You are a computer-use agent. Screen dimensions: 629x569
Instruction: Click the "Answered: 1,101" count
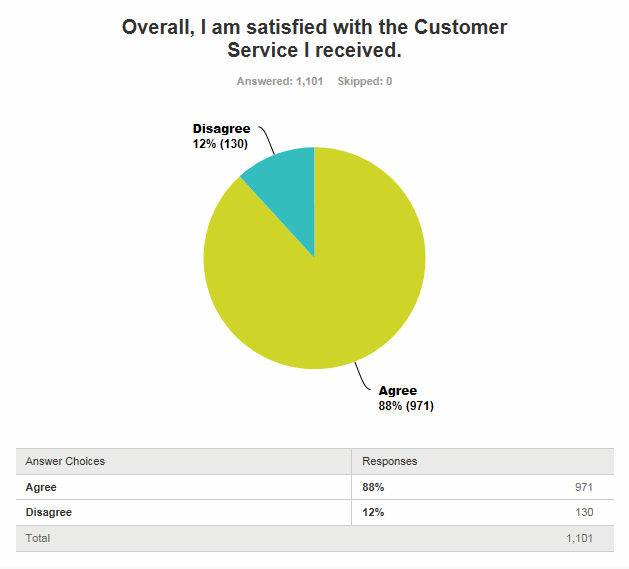pos(279,81)
